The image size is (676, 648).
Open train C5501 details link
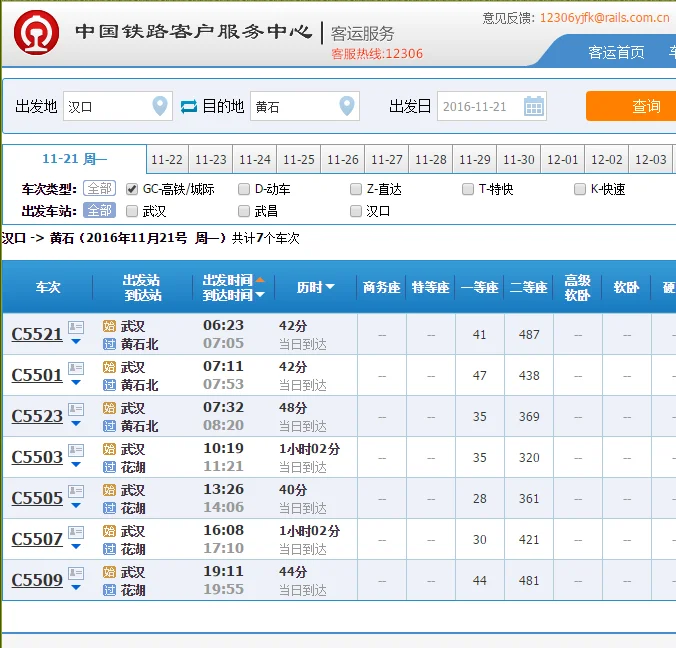coord(37,376)
